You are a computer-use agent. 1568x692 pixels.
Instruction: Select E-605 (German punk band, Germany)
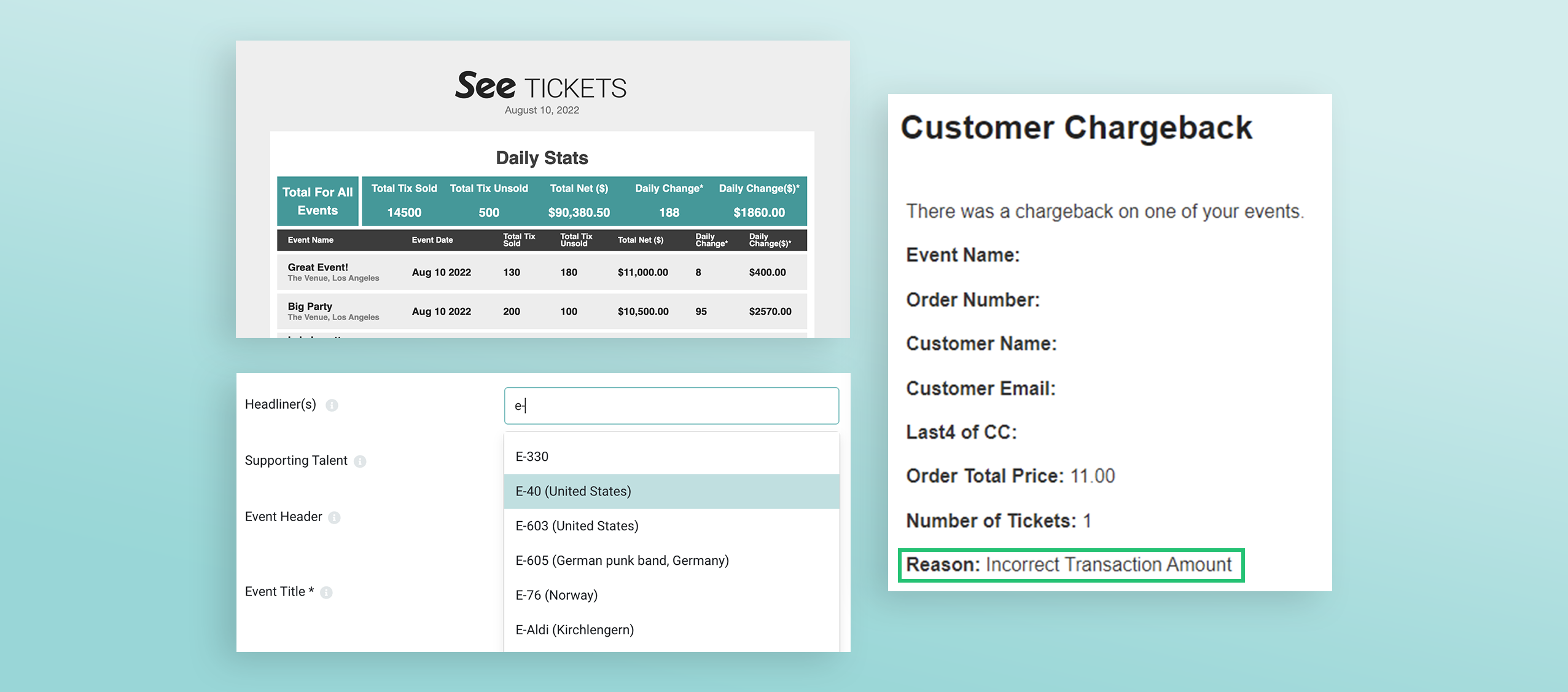[671, 560]
